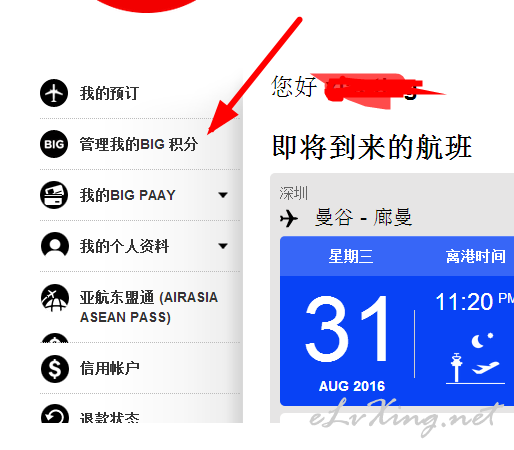Image resolution: width=514 pixels, height=450 pixels.
Task: Select 我的个人资料 menu entry
Action: pyautogui.click(x=124, y=246)
